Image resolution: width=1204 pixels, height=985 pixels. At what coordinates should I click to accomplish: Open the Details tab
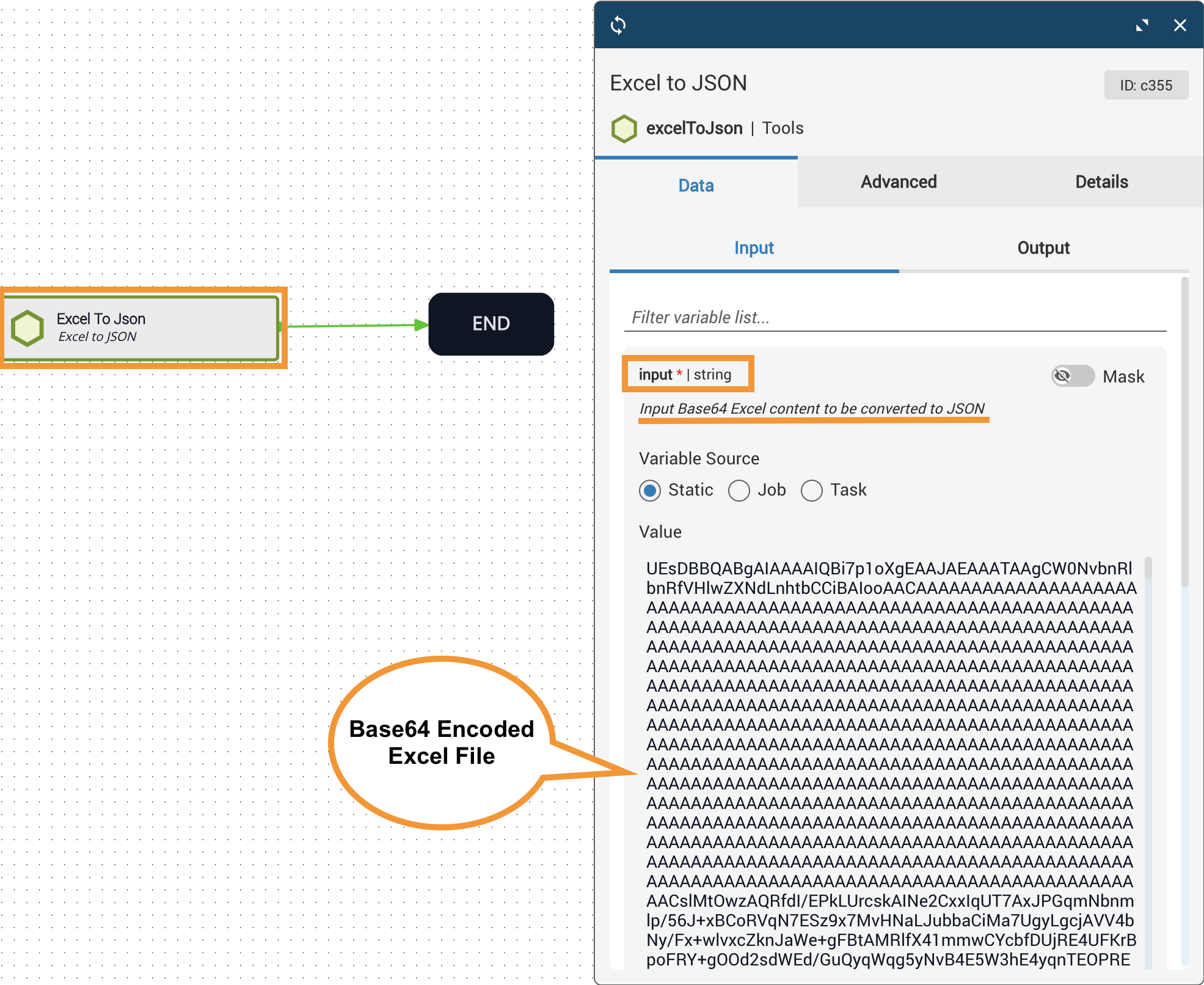[x=1101, y=182]
